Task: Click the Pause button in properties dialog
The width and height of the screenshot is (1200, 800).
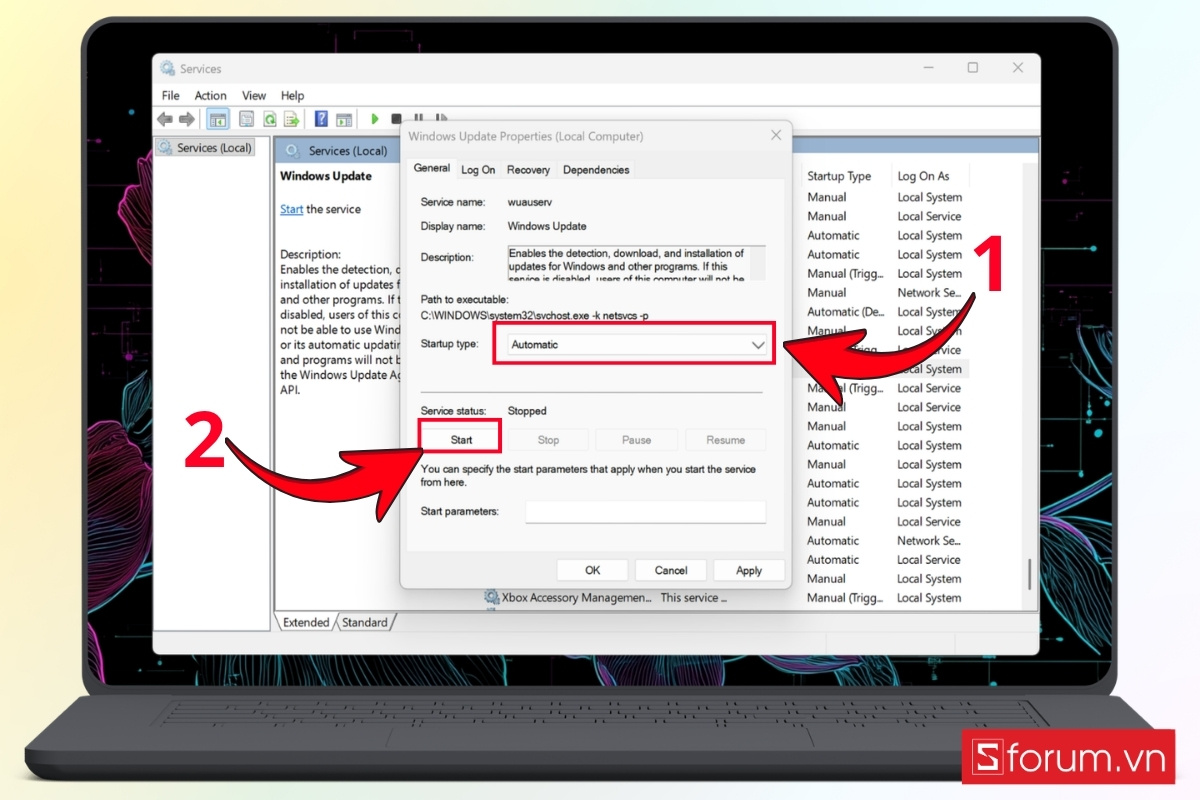Action: [636, 440]
